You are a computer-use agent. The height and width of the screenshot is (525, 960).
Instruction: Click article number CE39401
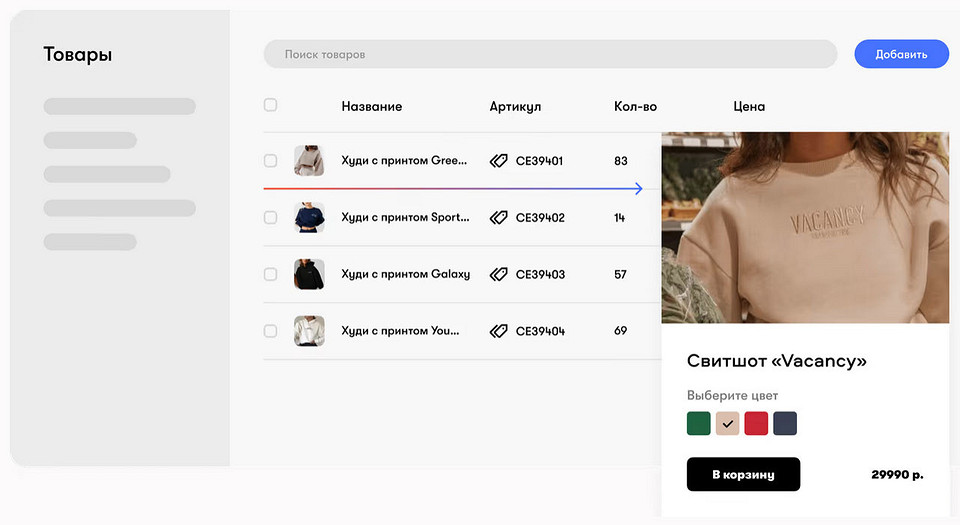click(x=539, y=161)
